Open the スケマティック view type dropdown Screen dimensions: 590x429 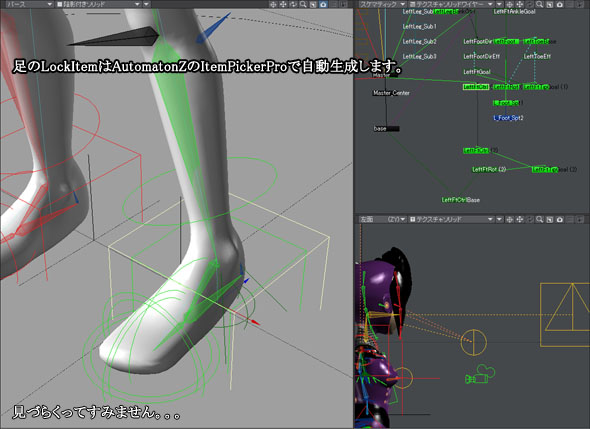pos(382,4)
